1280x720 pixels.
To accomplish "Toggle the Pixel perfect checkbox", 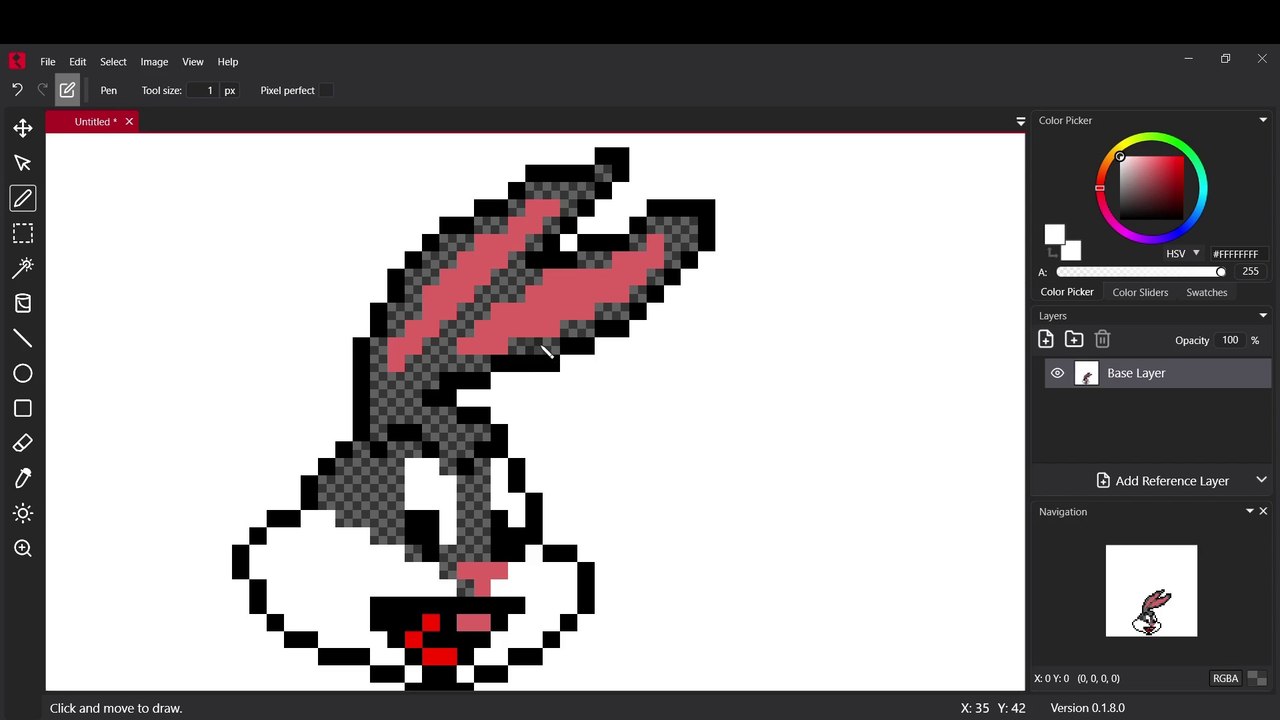I will 326,90.
